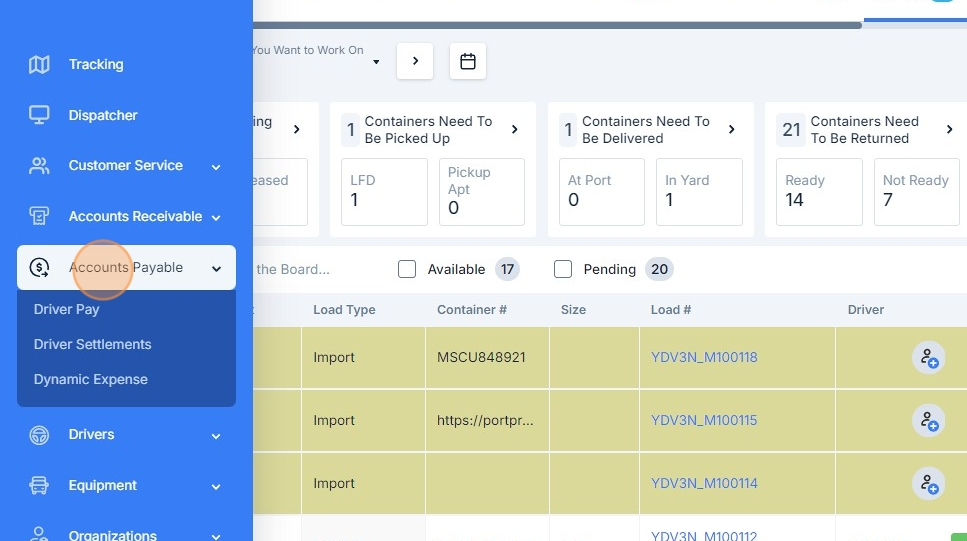Expand Containers Need To Be Delivered
967x541 pixels.
coord(731,129)
